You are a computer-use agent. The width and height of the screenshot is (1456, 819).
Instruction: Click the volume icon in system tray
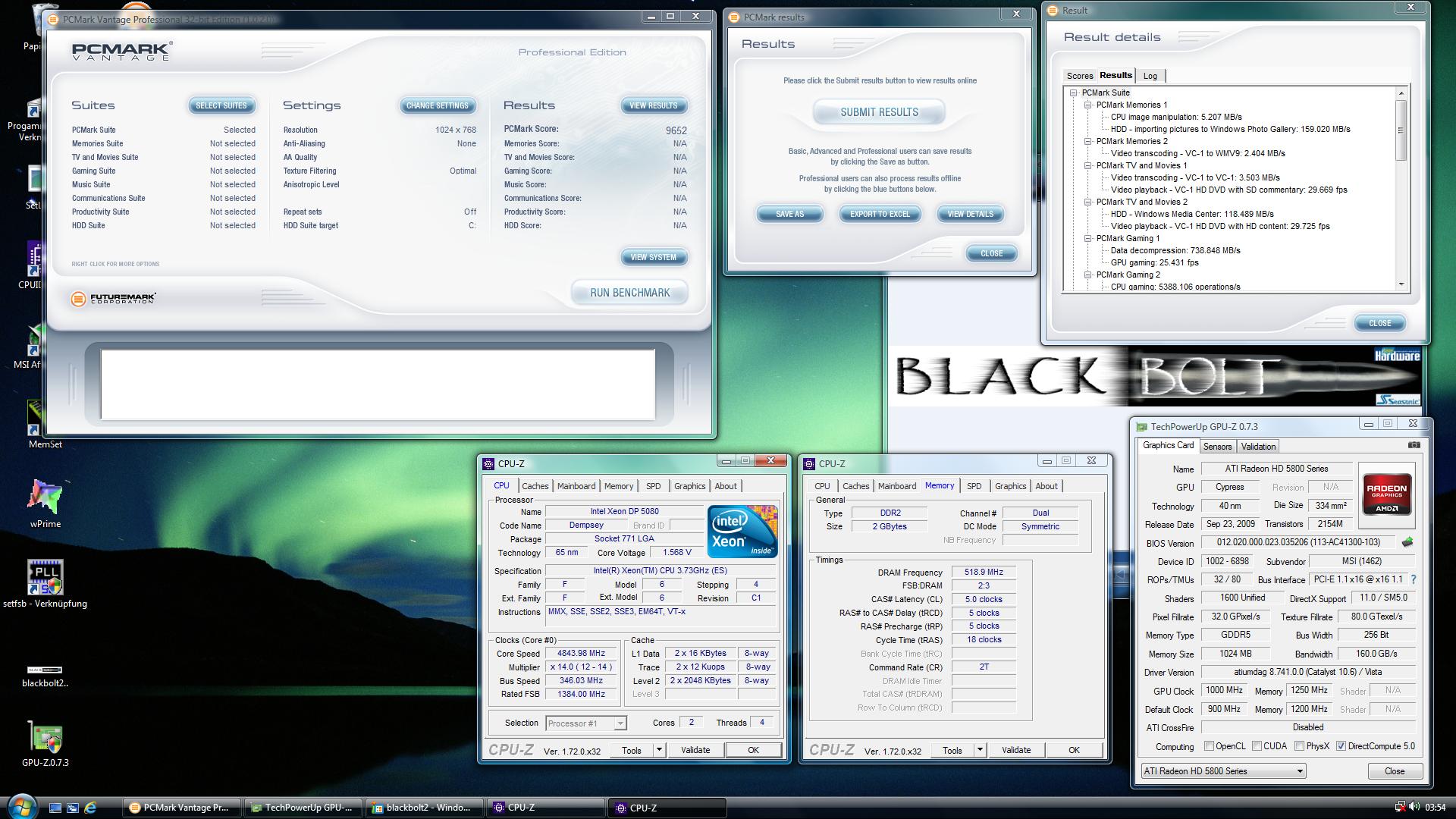[x=1414, y=807]
